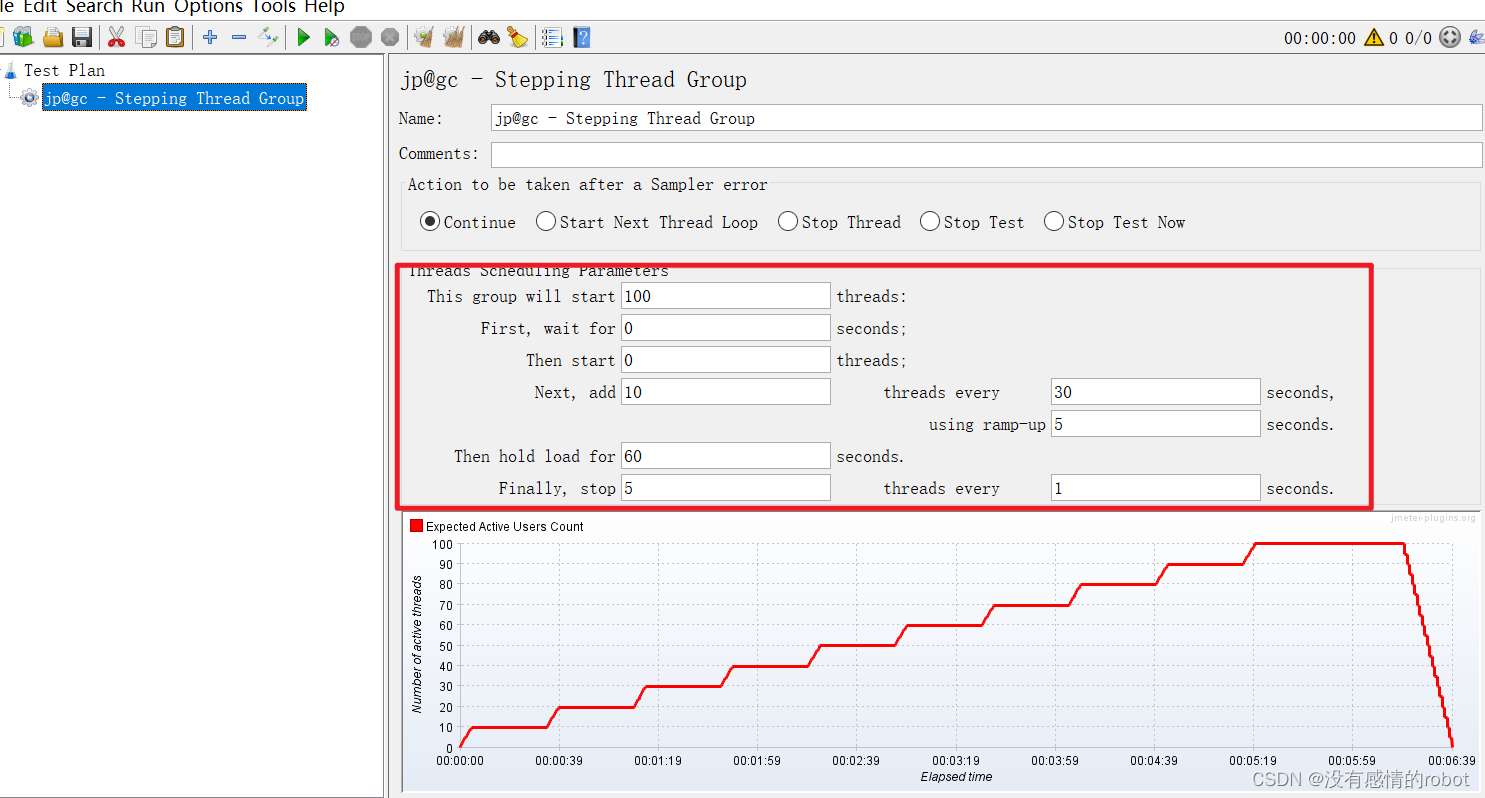1485x798 pixels.
Task: Click 'First, wait for' seconds field
Action: 726,328
